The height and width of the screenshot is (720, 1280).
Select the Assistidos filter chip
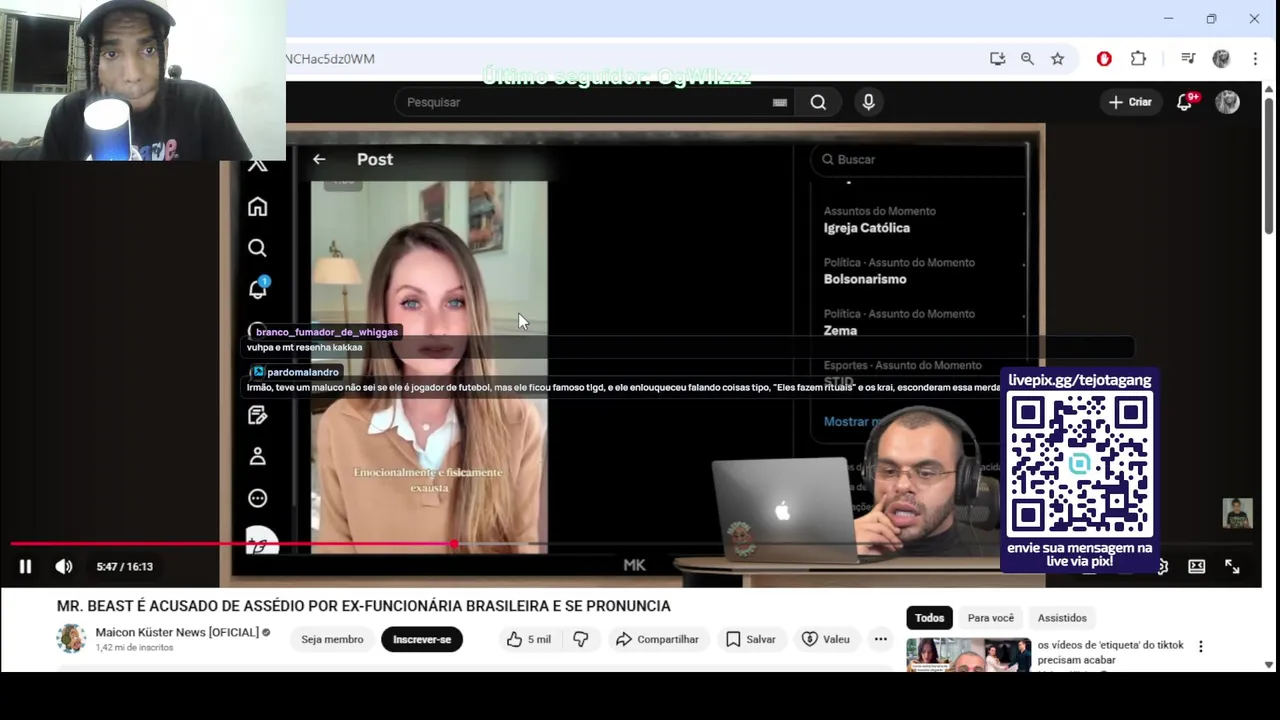[x=1062, y=618]
